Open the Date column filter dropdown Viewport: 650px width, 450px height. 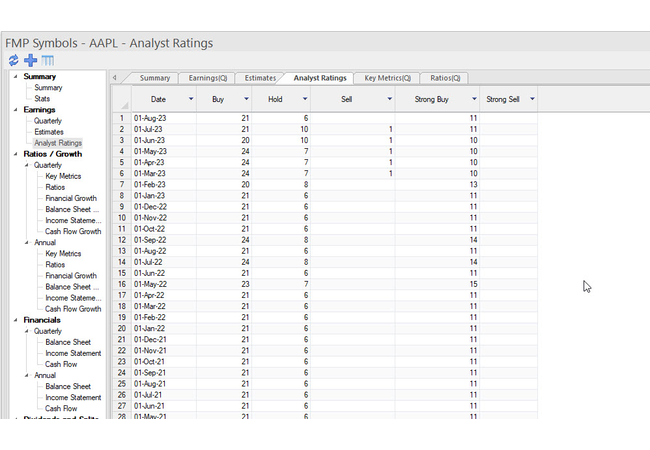click(191, 99)
